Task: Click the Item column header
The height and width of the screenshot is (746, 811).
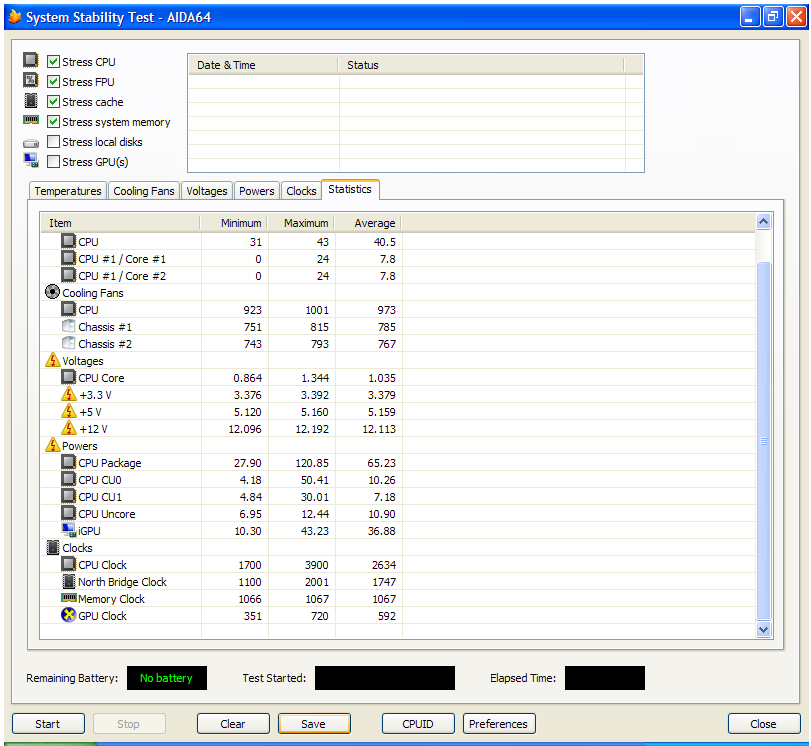Action: 120,223
